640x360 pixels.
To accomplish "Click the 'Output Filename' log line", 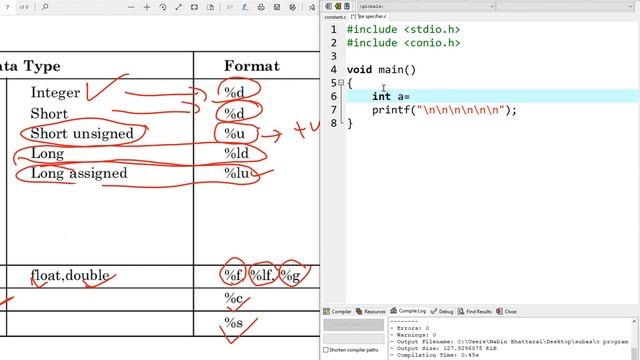I will [x=509, y=341].
